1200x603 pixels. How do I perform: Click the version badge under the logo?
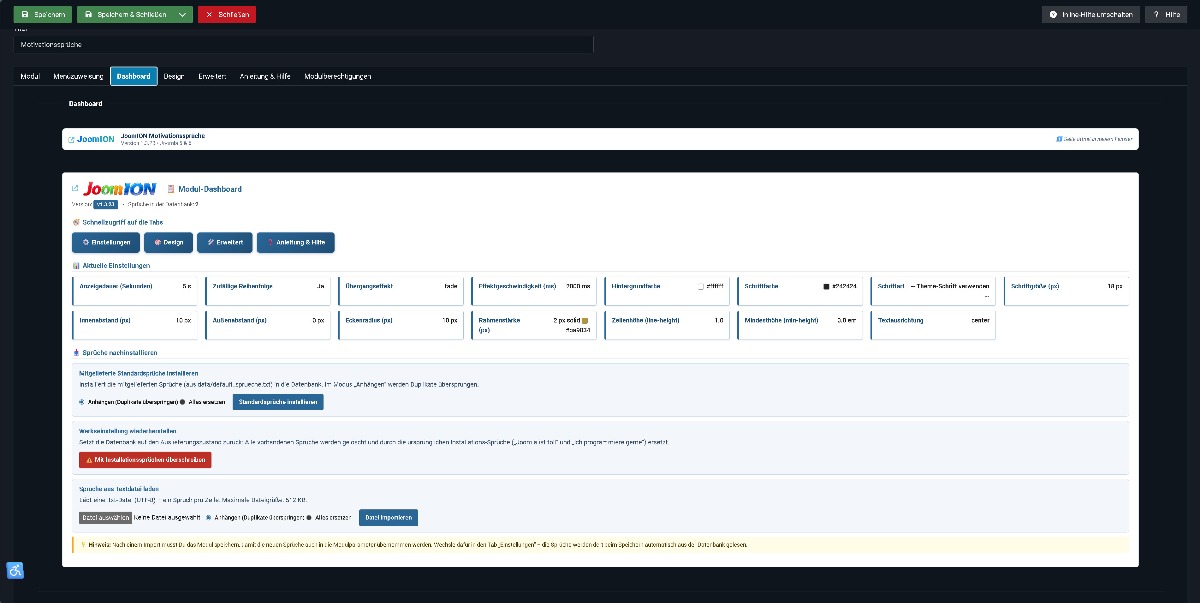(x=104, y=204)
